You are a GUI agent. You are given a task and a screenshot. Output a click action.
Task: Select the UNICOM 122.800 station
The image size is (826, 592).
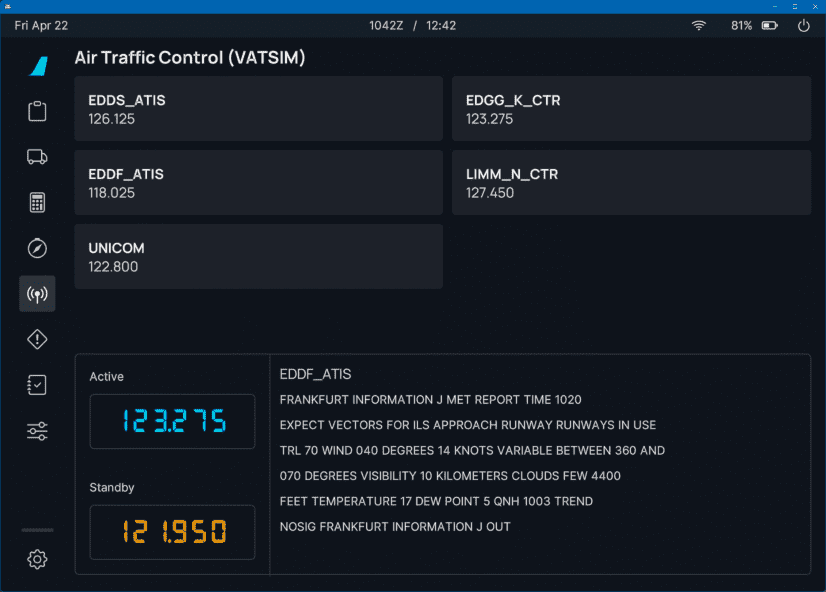coord(258,257)
